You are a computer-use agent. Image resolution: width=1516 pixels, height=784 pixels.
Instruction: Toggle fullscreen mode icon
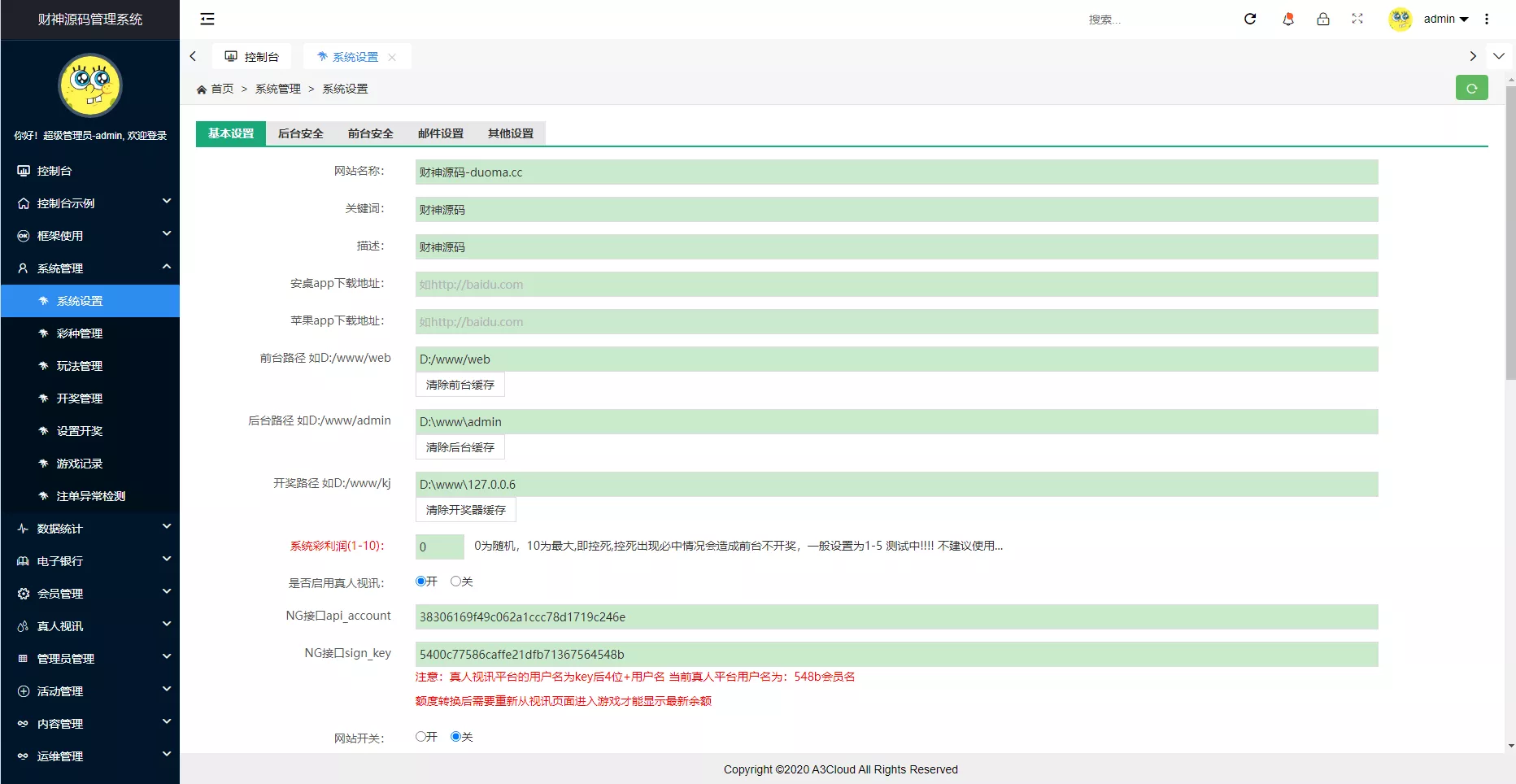click(x=1357, y=19)
